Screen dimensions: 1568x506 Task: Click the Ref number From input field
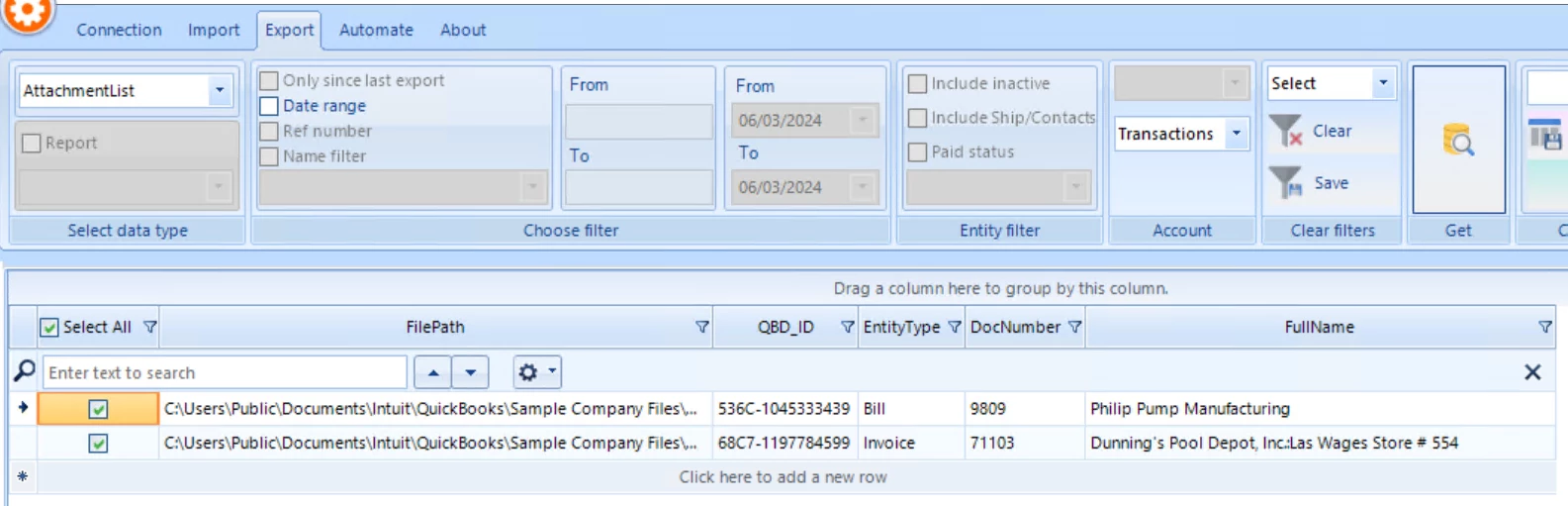[639, 121]
